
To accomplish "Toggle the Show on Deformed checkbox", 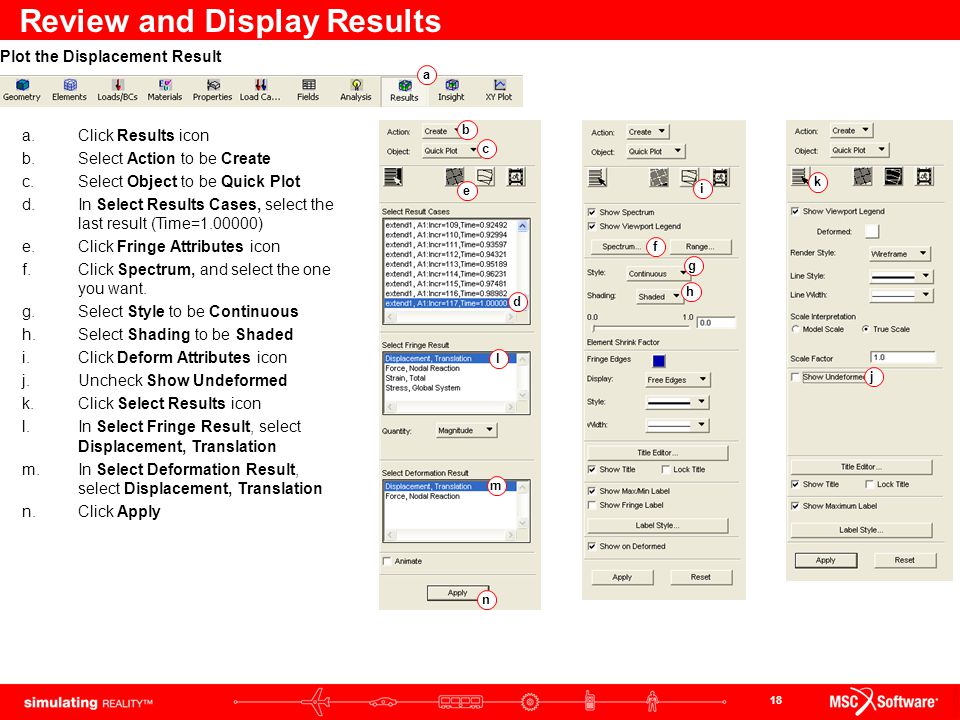I will 591,546.
